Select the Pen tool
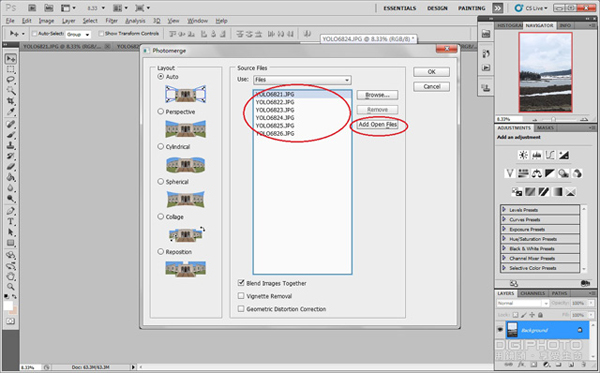The height and width of the screenshot is (373, 600). pyautogui.click(x=11, y=211)
